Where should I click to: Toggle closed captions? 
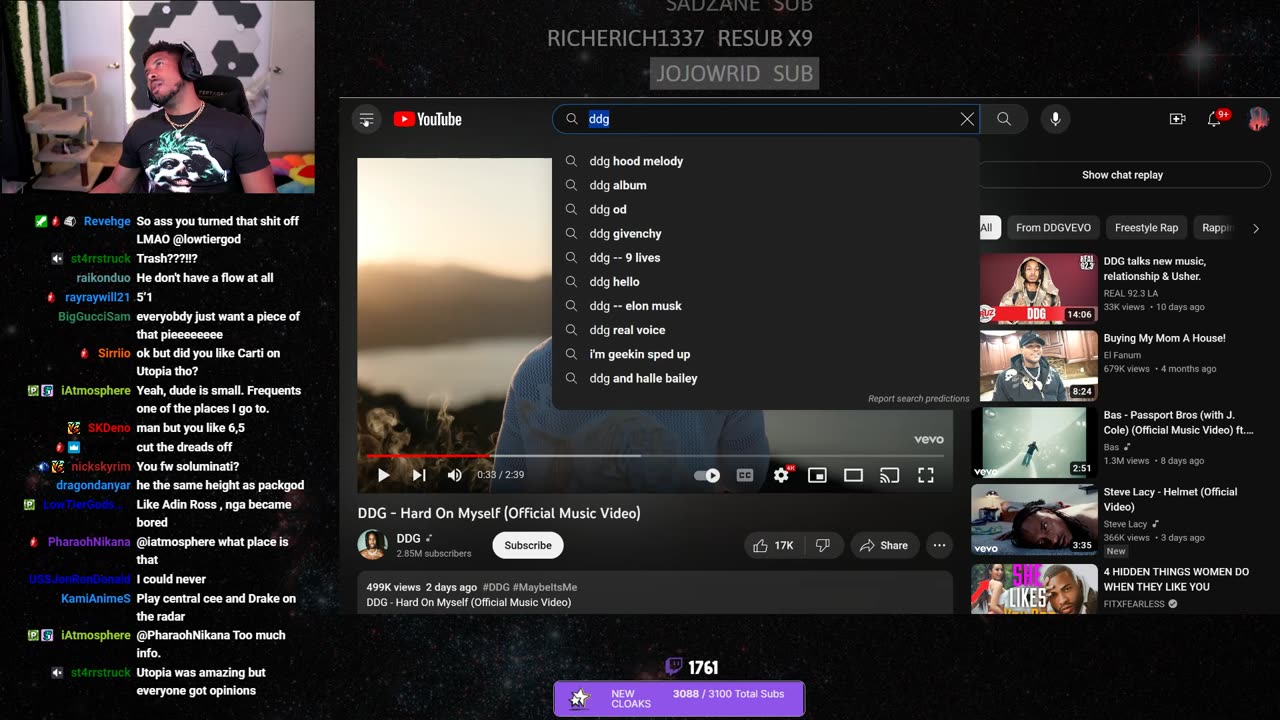tap(745, 475)
